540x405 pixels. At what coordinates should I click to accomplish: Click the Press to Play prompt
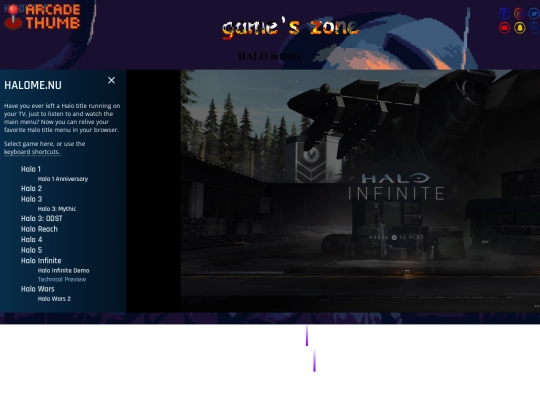[396, 237]
